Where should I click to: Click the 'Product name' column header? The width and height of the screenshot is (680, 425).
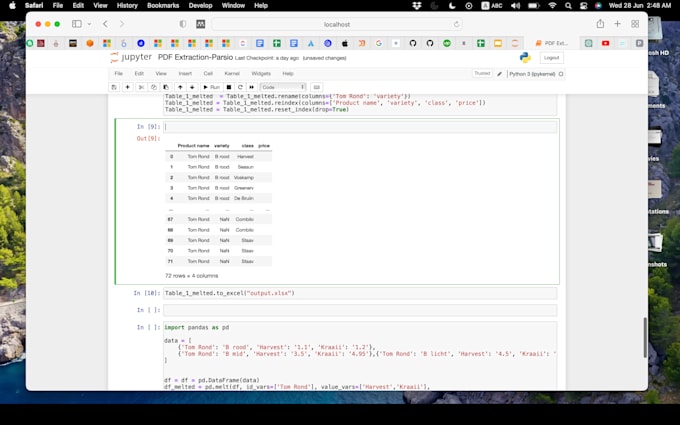[193, 146]
